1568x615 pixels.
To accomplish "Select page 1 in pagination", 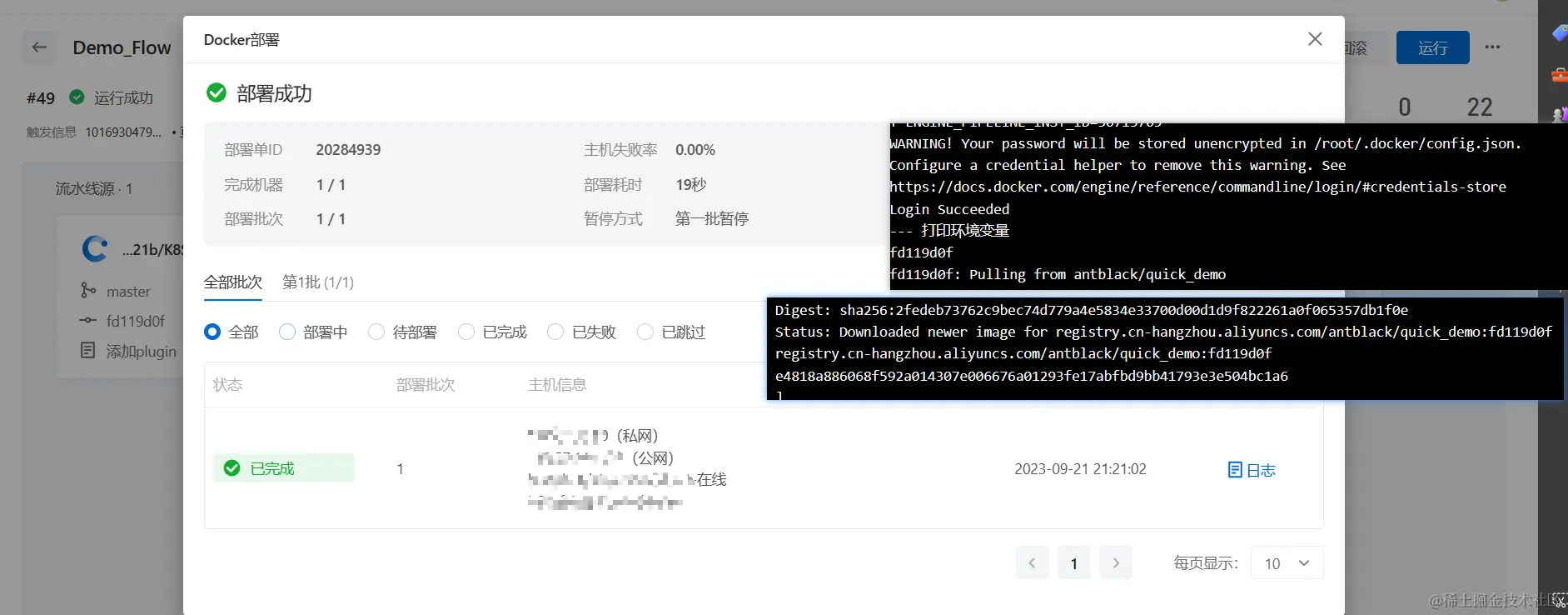I will [x=1074, y=563].
